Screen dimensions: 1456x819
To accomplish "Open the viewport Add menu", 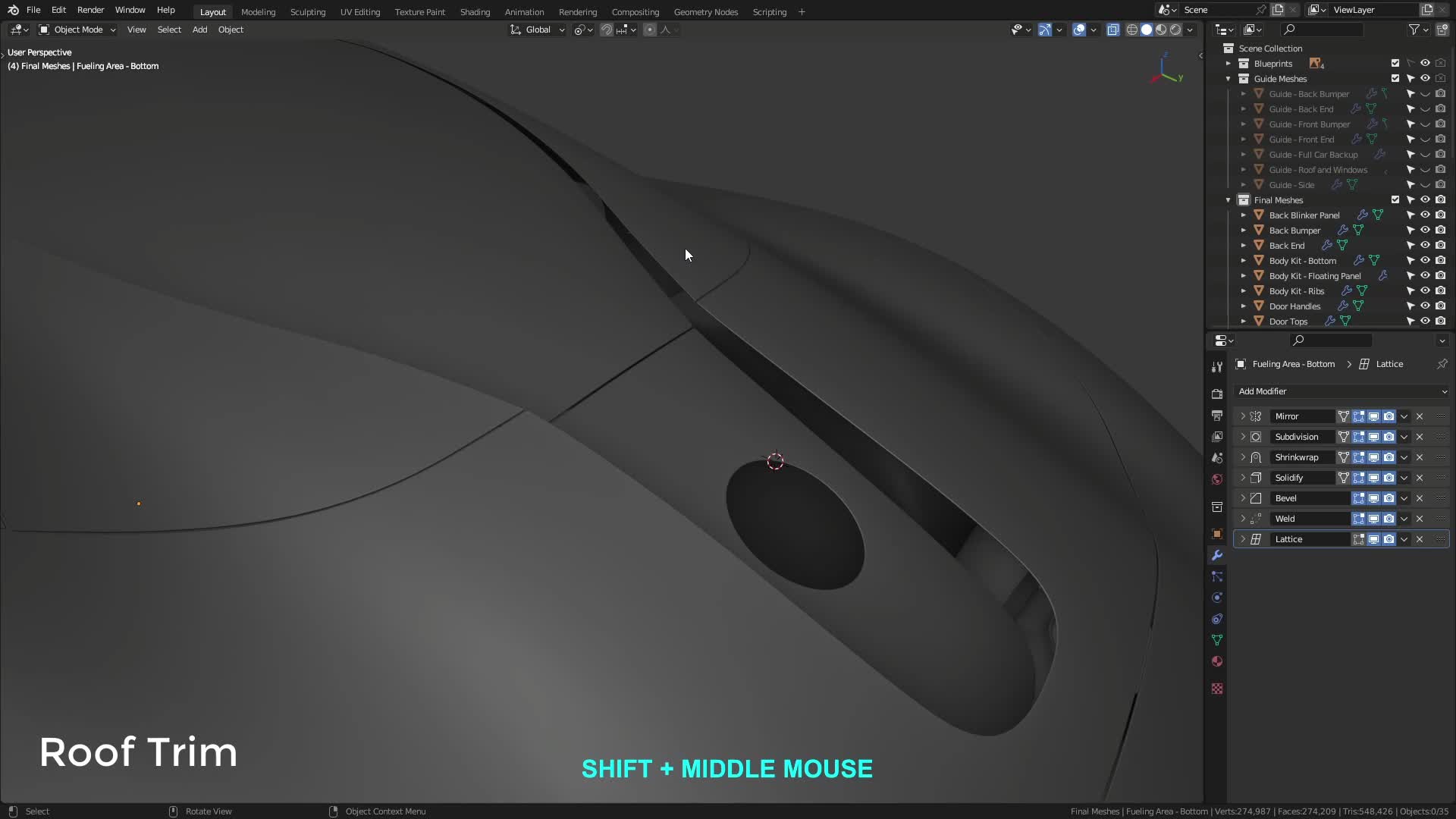I will [199, 30].
